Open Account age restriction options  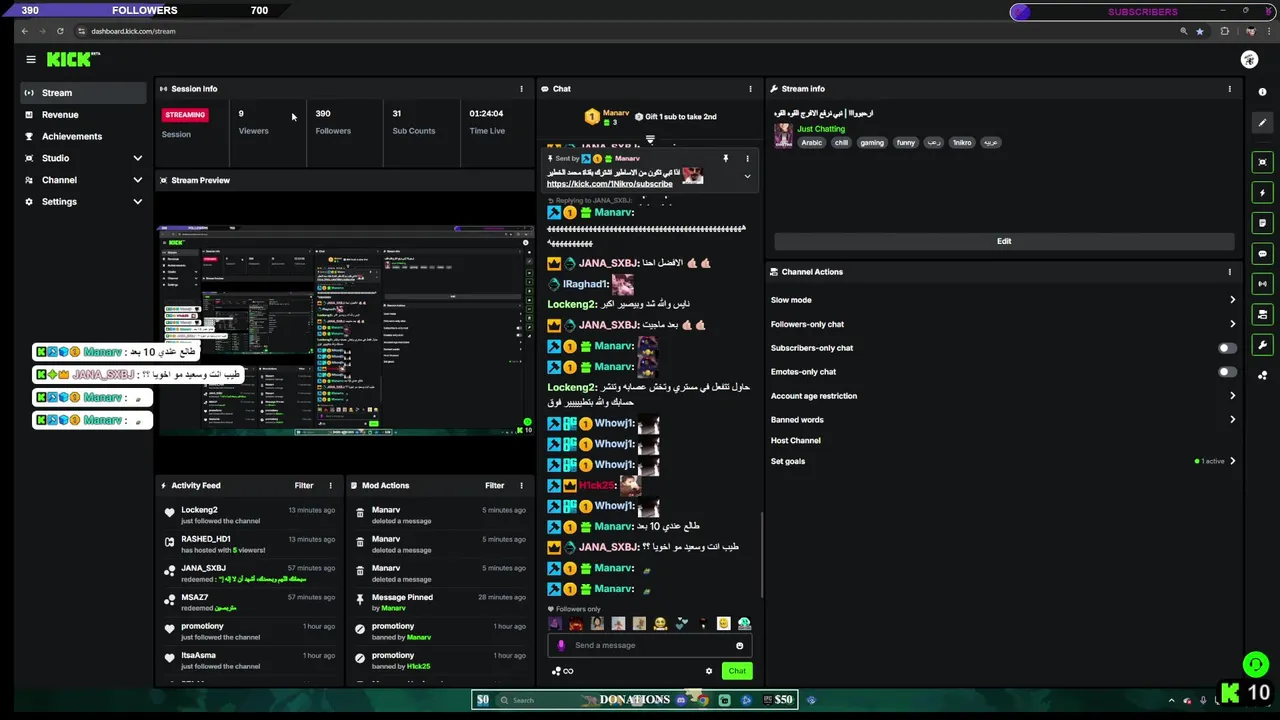pos(1003,396)
